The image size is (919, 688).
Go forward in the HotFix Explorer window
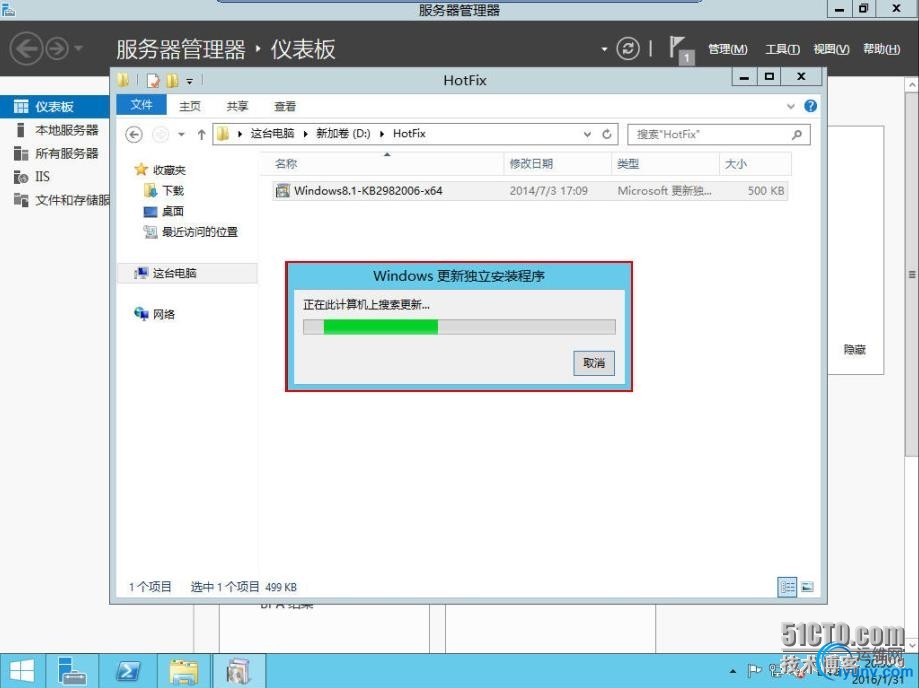click(x=160, y=135)
